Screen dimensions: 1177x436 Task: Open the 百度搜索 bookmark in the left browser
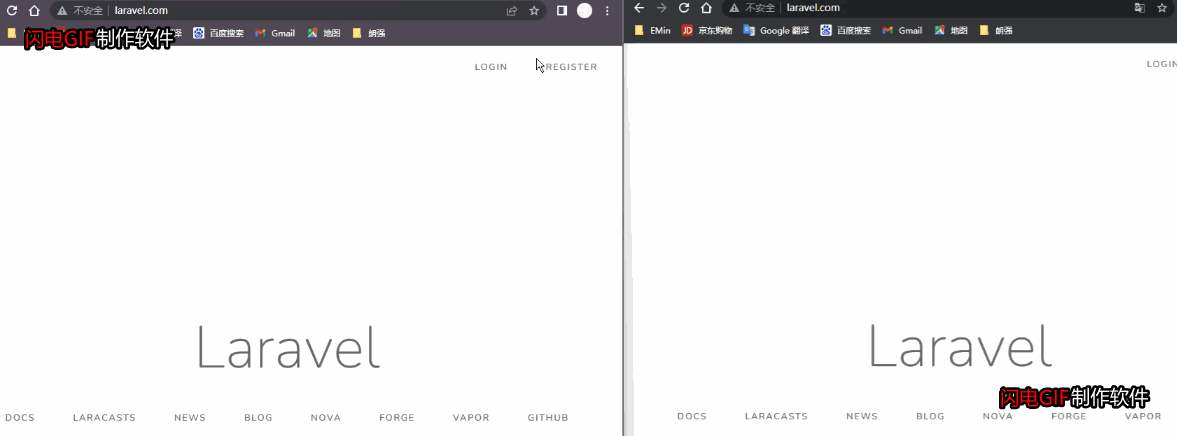[218, 33]
